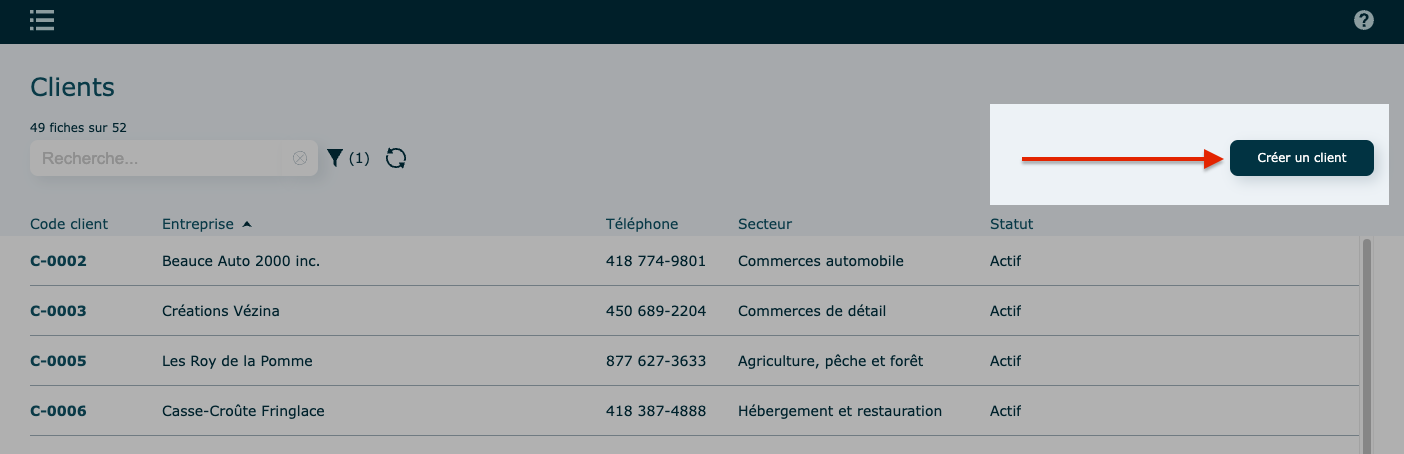The width and height of the screenshot is (1404, 454).
Task: Open client code C-0005
Action: tap(58, 361)
